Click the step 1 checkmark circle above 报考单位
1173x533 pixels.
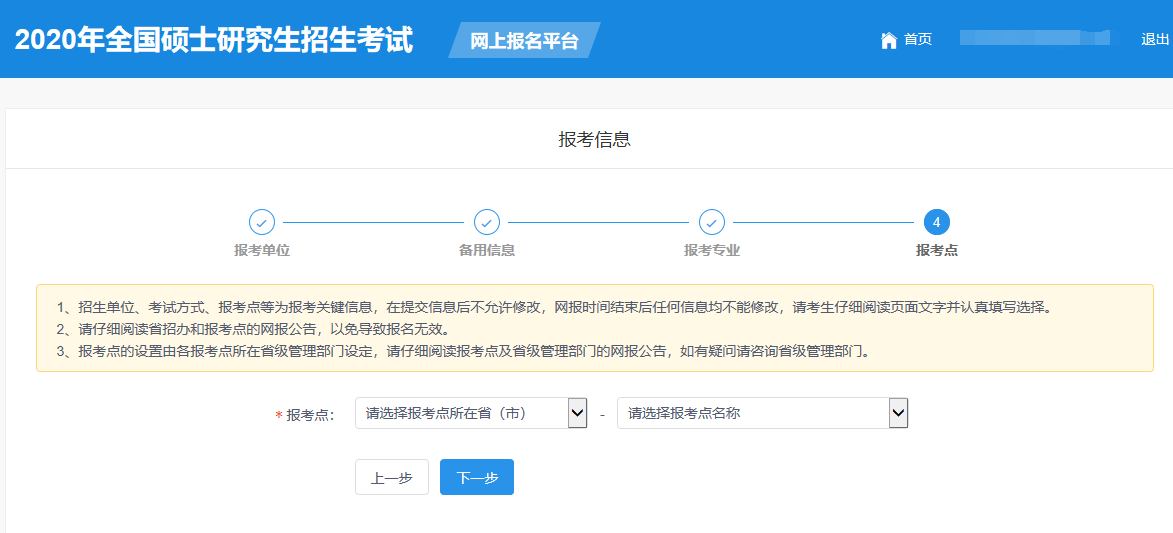(262, 222)
